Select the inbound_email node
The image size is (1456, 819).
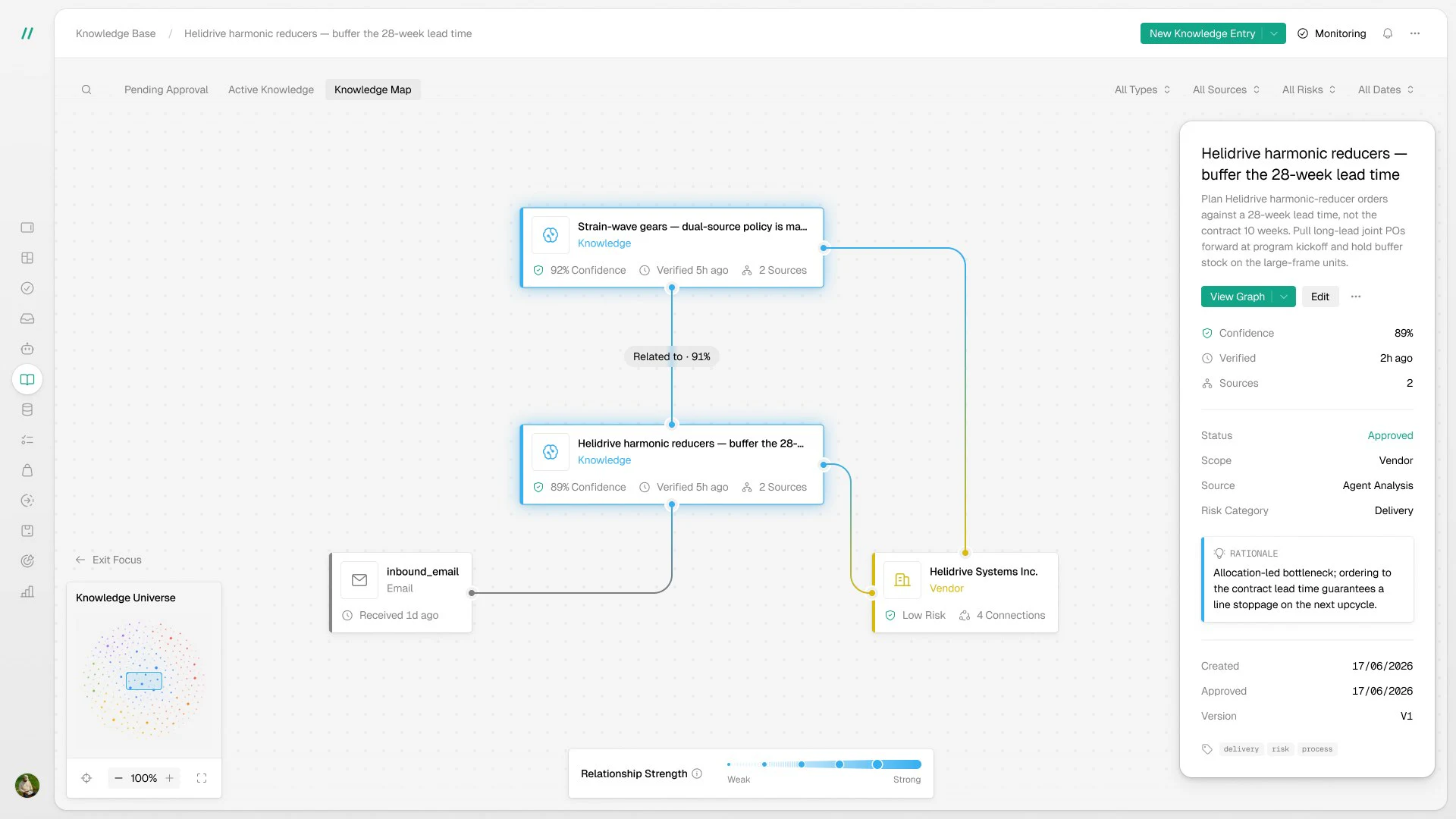(x=400, y=592)
